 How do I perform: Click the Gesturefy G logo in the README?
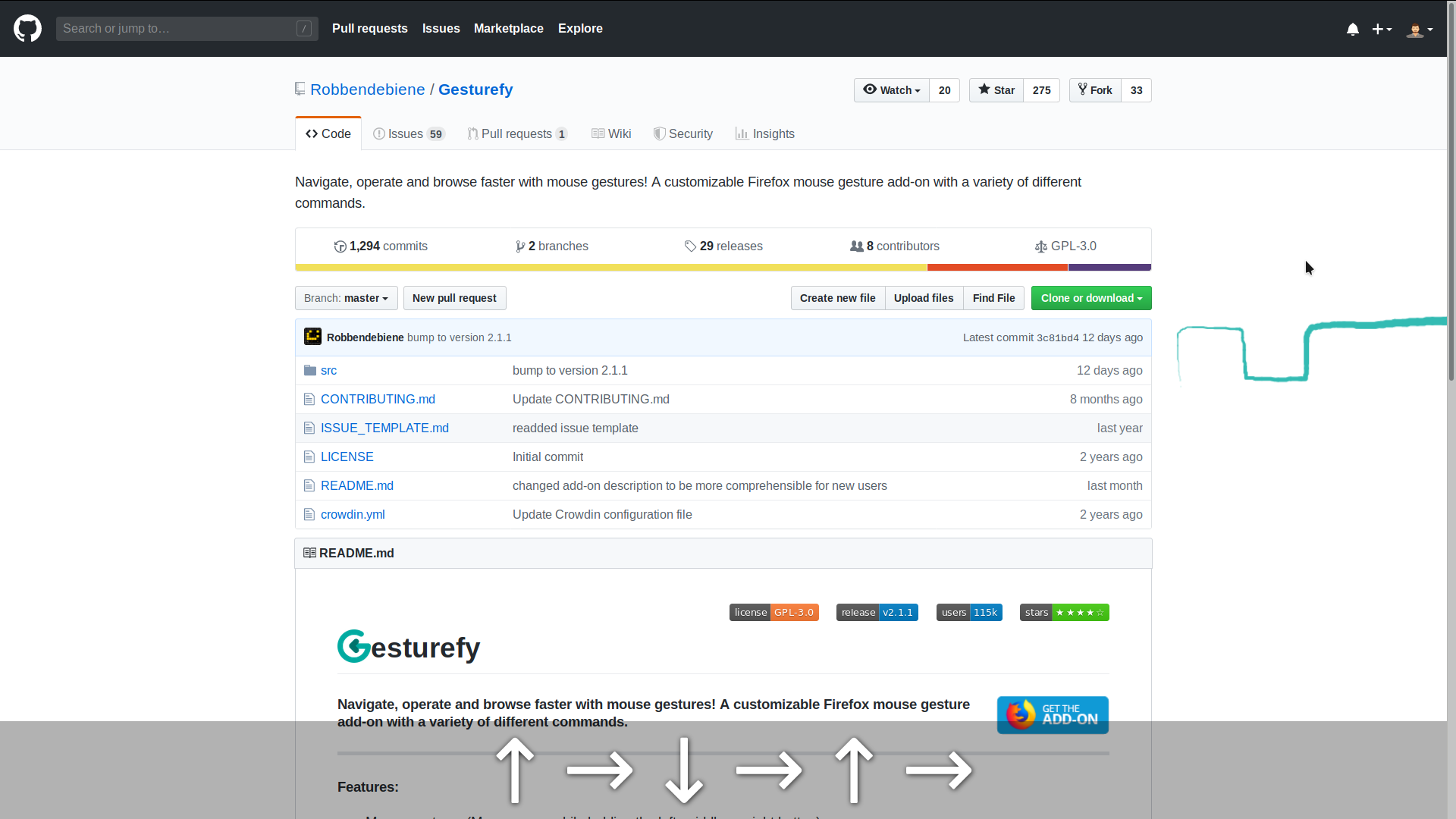coord(354,646)
